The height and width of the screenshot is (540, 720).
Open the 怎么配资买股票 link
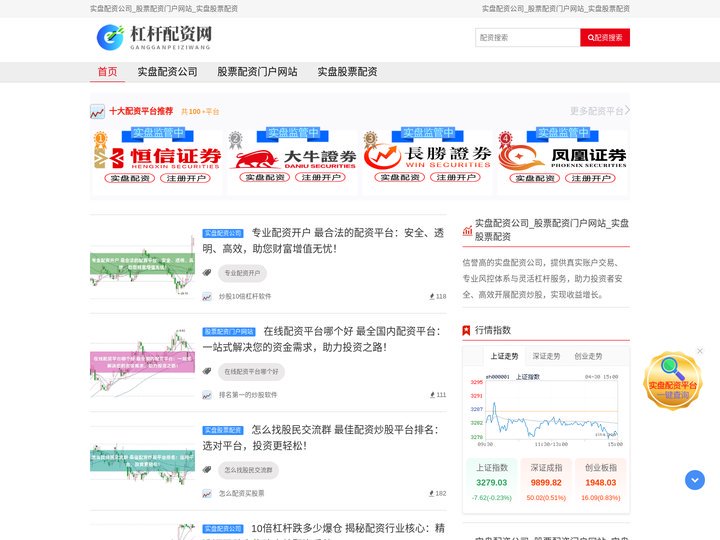[x=242, y=494]
